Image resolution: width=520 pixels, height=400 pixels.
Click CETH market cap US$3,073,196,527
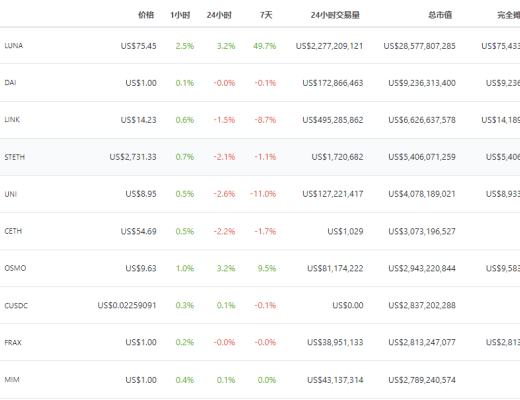coord(422,231)
